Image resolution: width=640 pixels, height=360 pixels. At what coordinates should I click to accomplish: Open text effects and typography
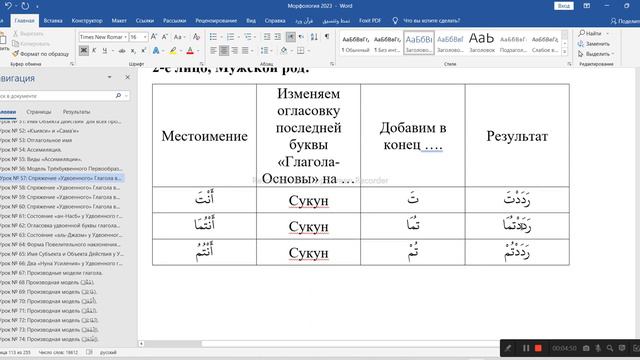[x=156, y=51]
